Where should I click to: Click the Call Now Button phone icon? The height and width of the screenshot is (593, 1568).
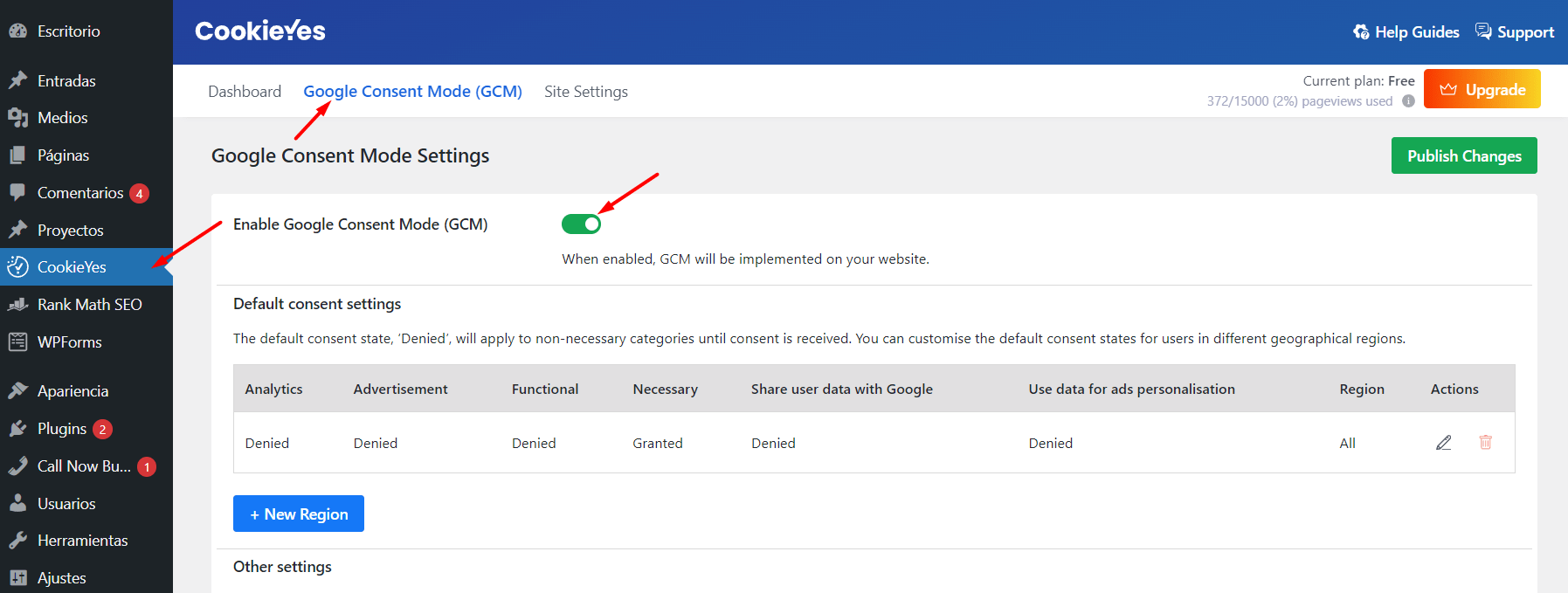click(x=17, y=465)
